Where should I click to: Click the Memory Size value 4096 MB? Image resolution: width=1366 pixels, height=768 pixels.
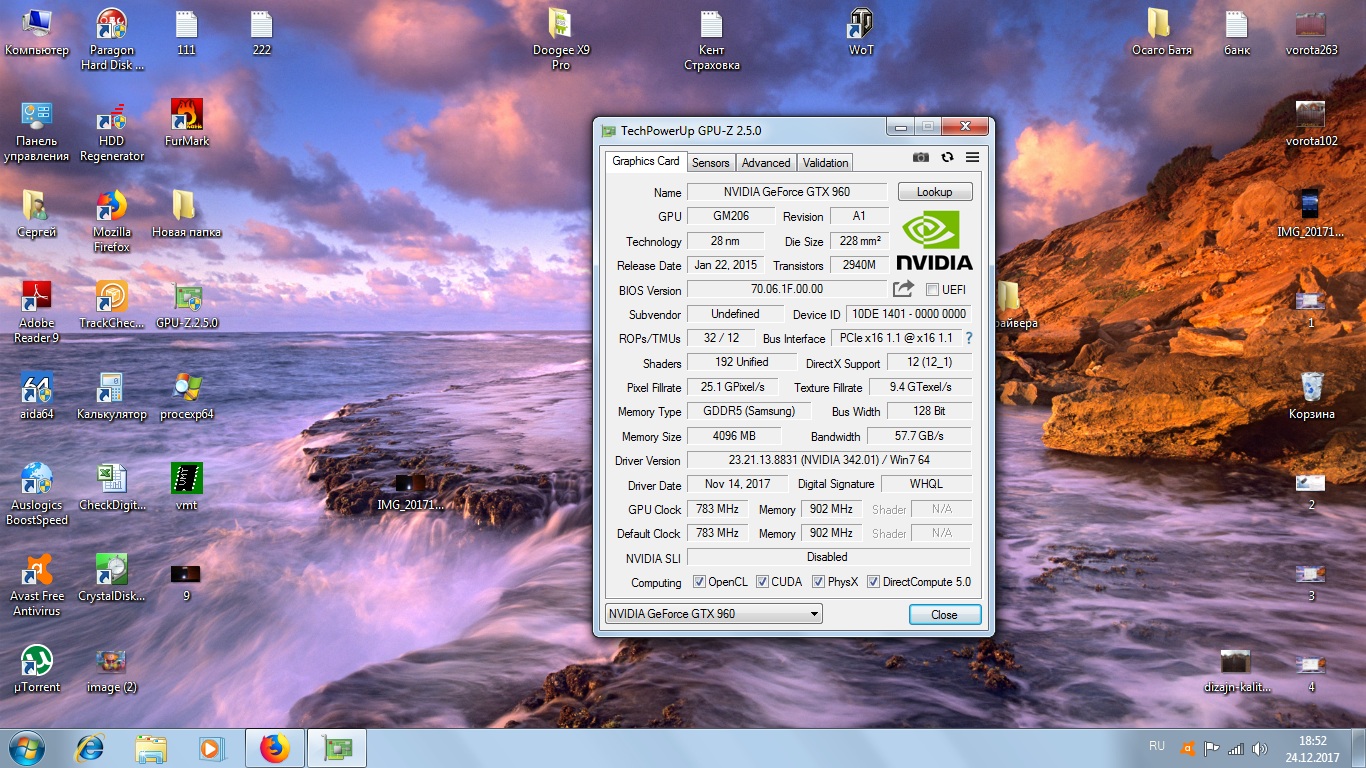tap(734, 436)
